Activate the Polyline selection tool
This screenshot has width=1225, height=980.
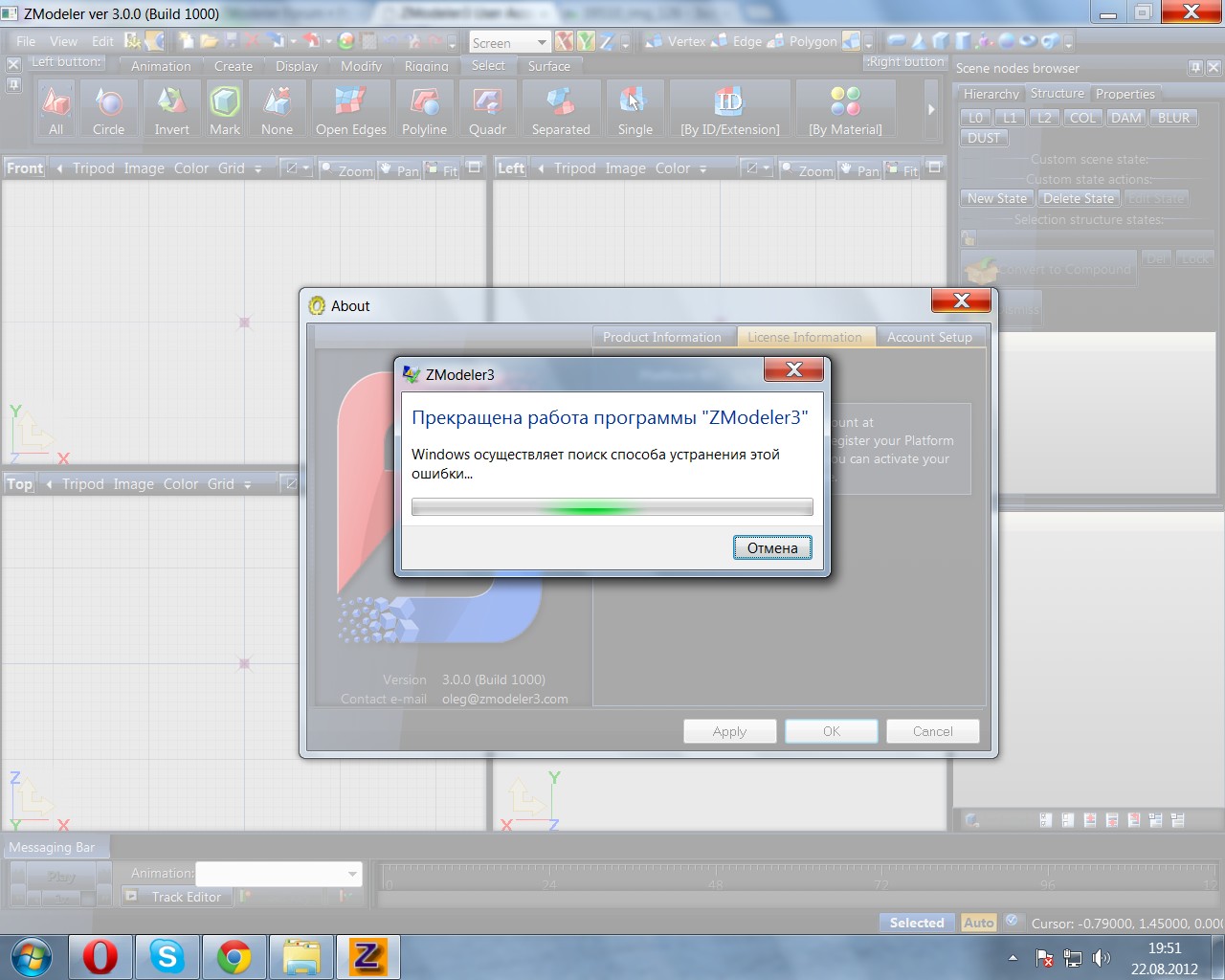424,110
